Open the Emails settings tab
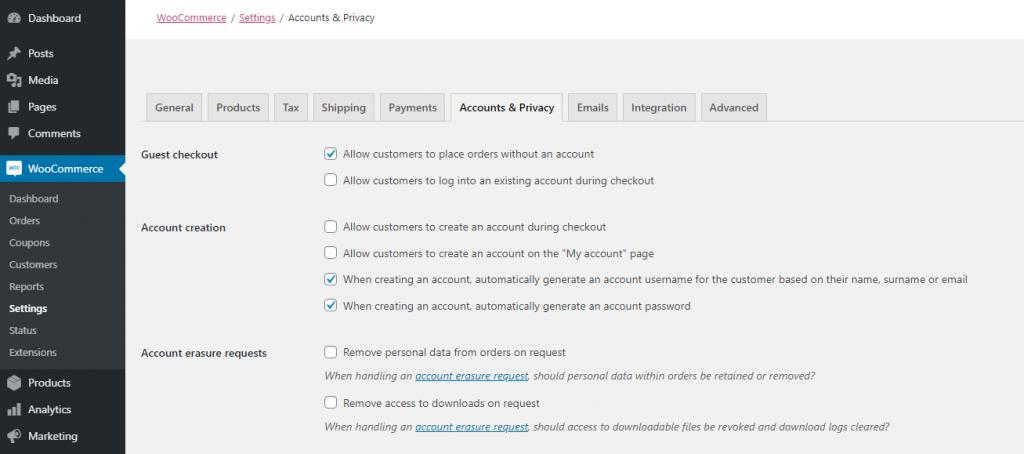The width and height of the screenshot is (1024, 454). click(x=592, y=108)
